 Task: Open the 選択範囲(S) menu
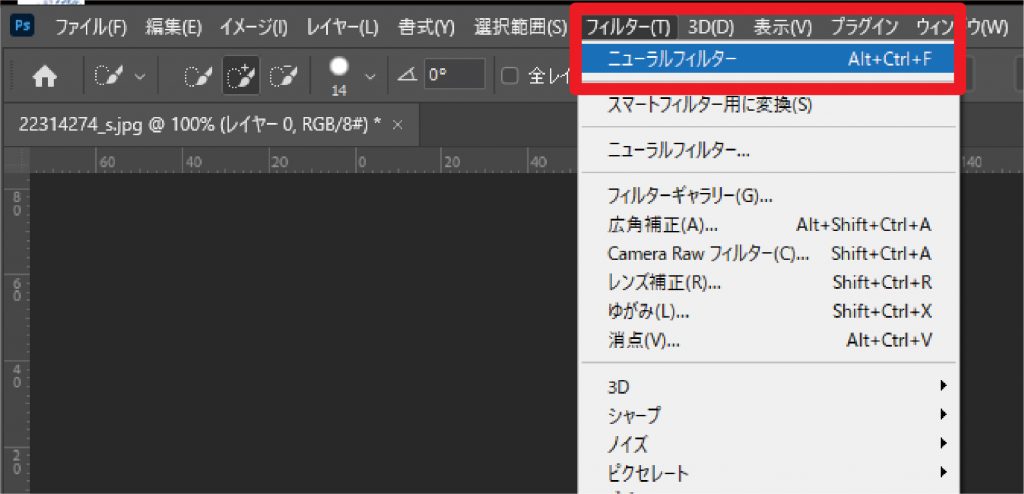(x=520, y=27)
